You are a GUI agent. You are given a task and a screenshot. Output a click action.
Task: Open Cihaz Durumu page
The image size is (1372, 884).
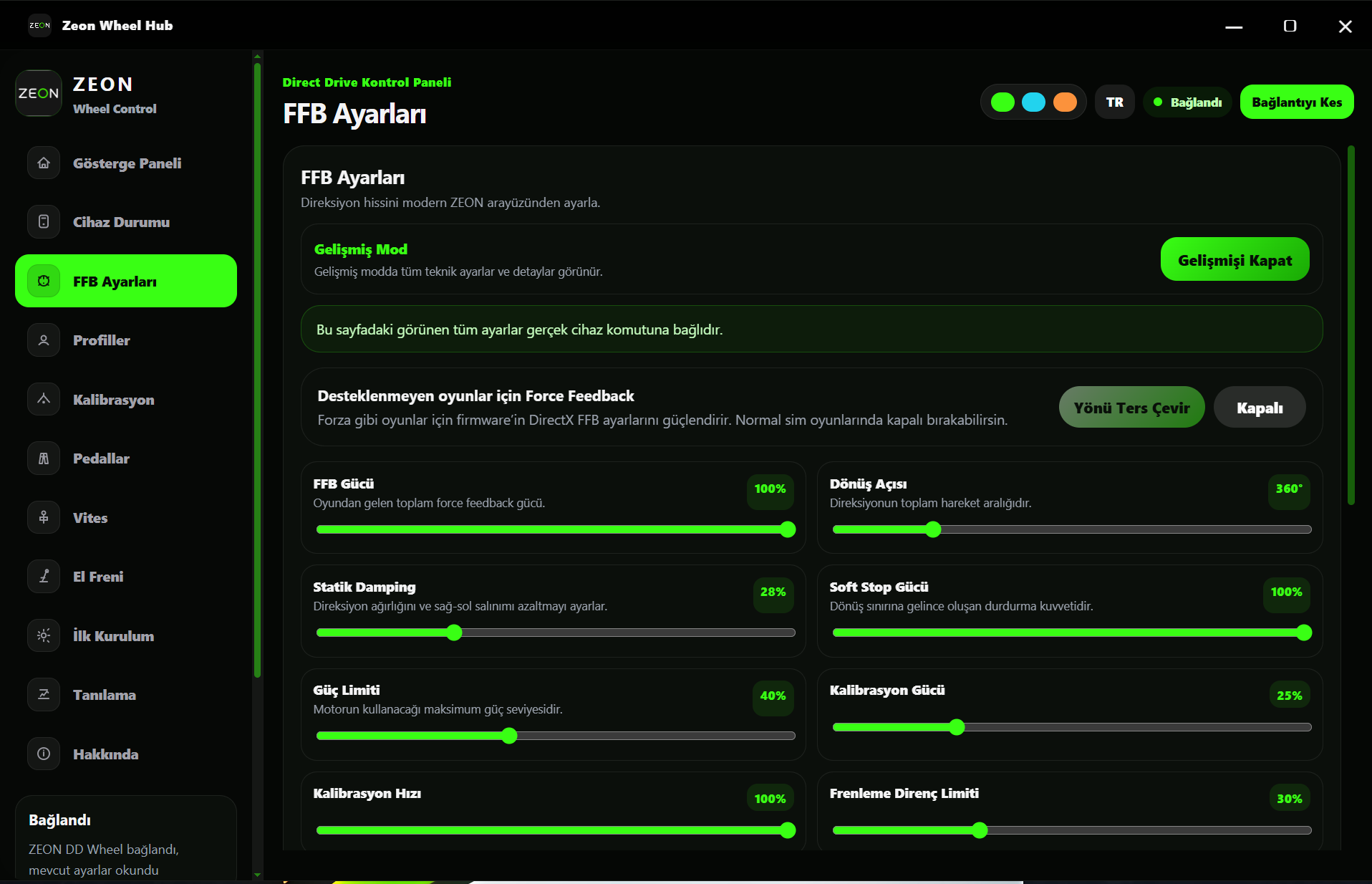coord(126,222)
